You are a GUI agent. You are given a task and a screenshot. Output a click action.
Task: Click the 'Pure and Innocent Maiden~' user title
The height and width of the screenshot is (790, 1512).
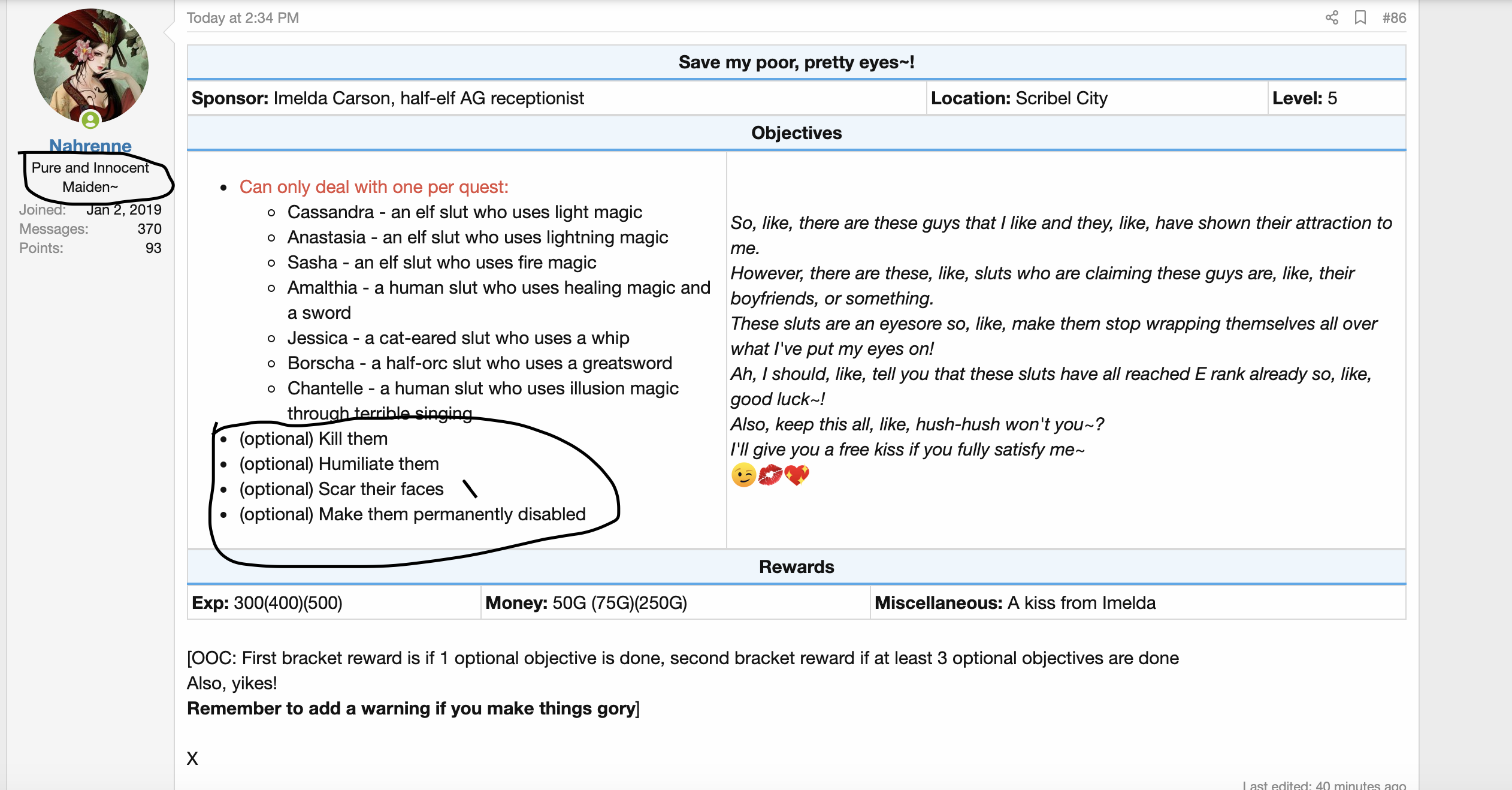(x=90, y=177)
